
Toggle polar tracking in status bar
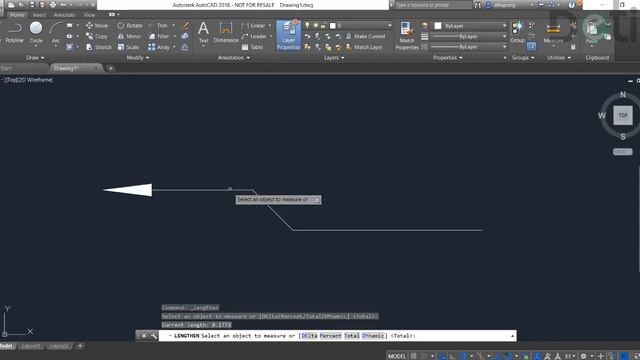point(463,356)
